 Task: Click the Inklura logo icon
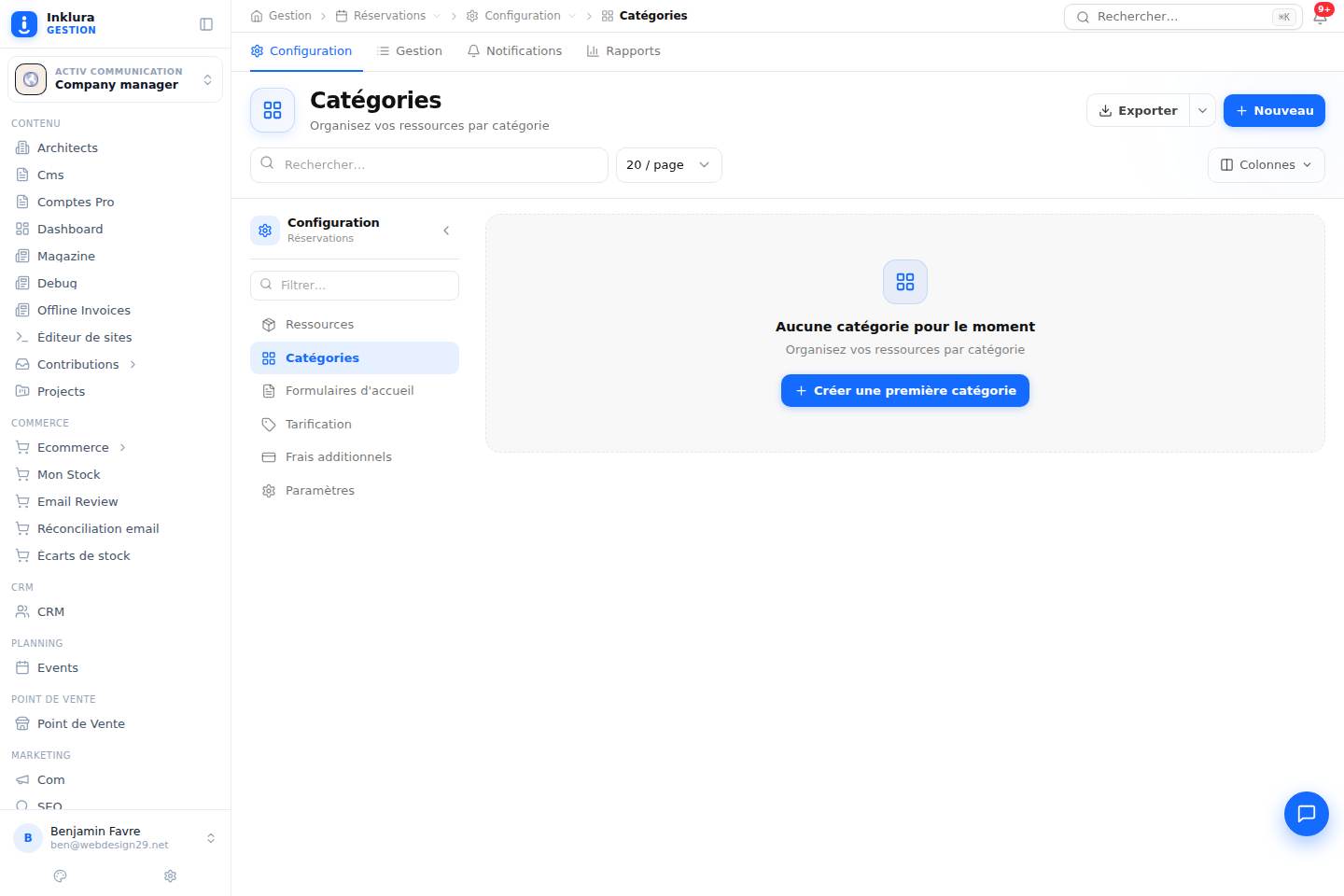24,23
